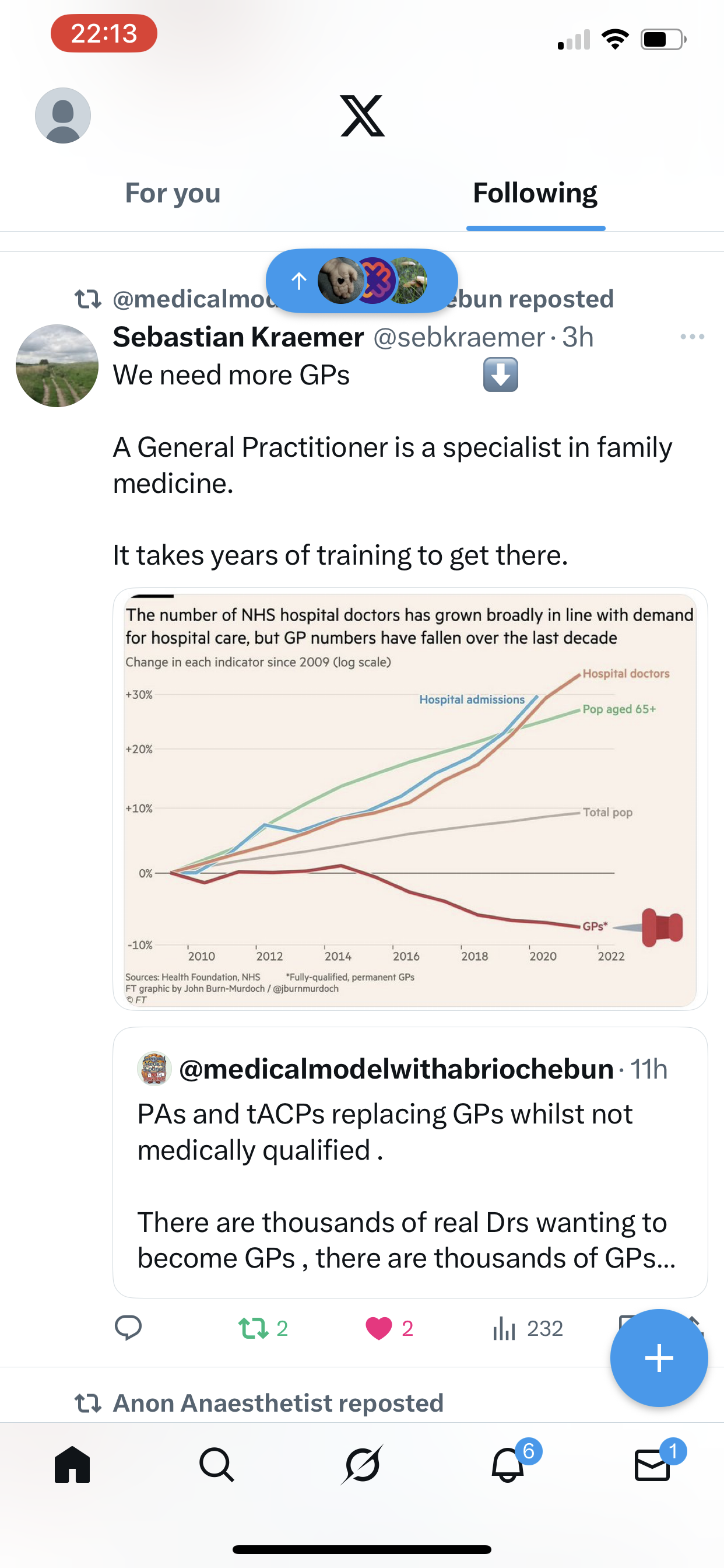Viewport: 724px width, 1568px height.
Task: Open the quoted post about PAs and tACPs
Action: [409, 1163]
